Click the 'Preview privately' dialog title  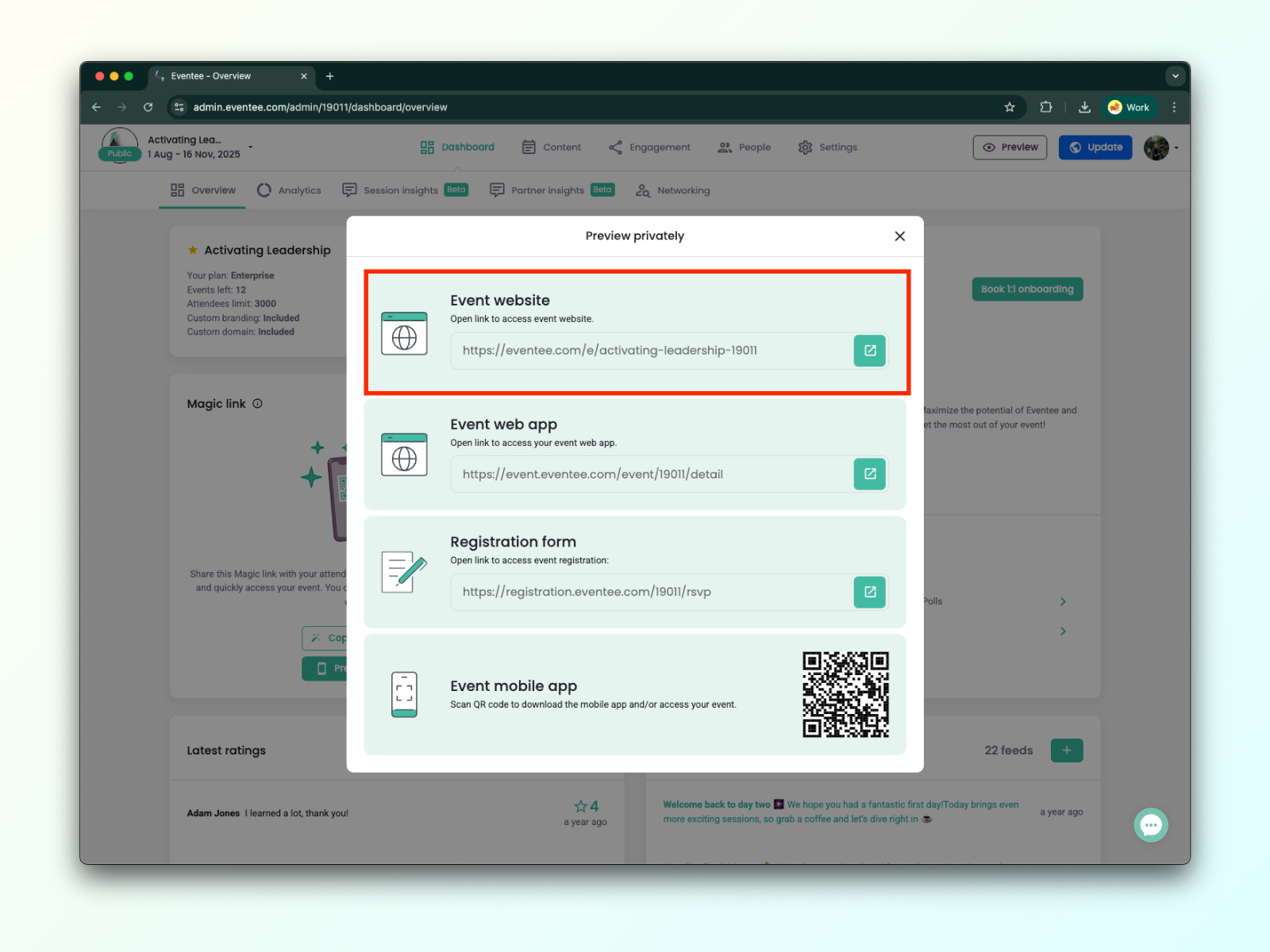635,236
